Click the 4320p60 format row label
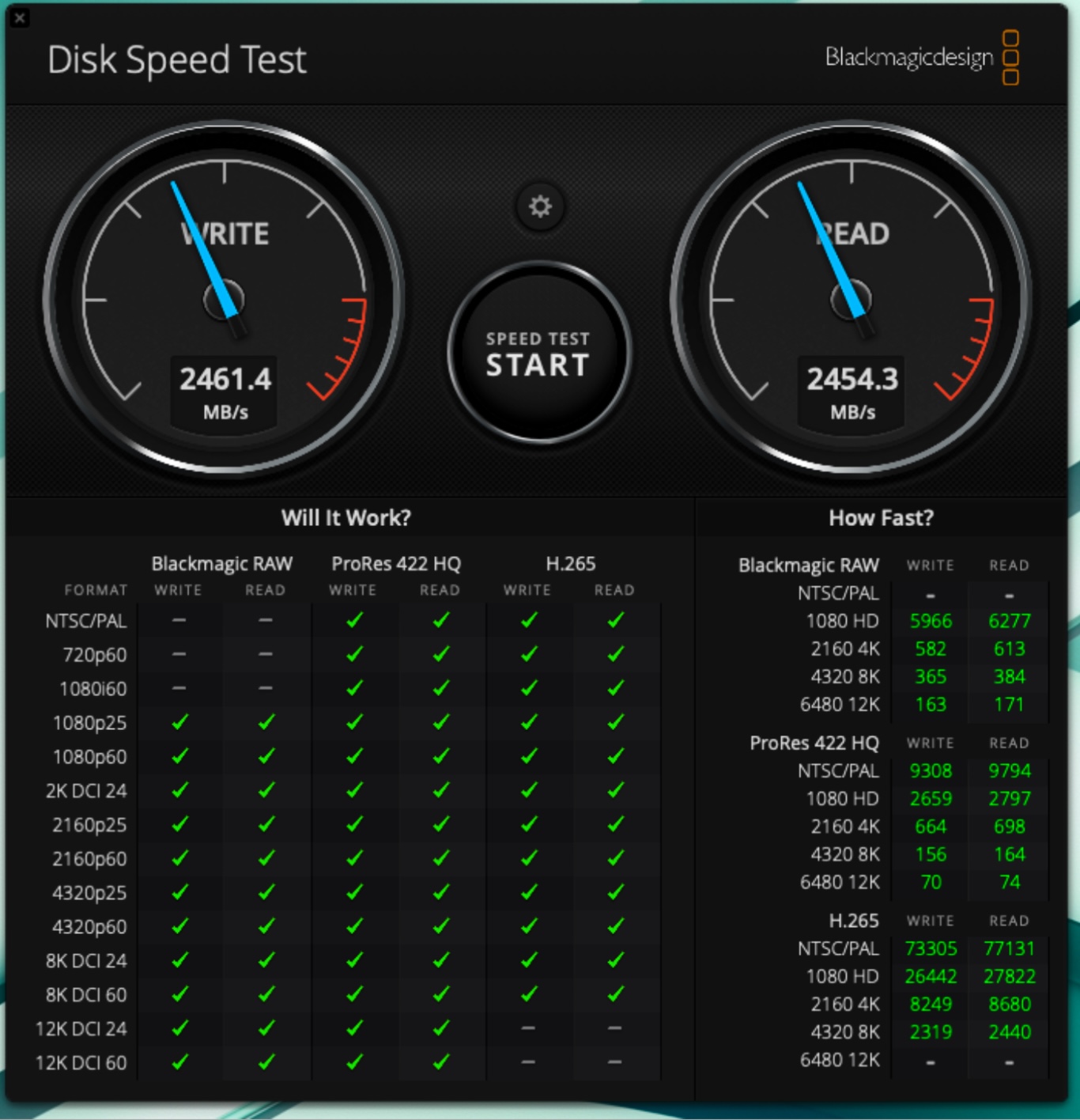 [89, 927]
